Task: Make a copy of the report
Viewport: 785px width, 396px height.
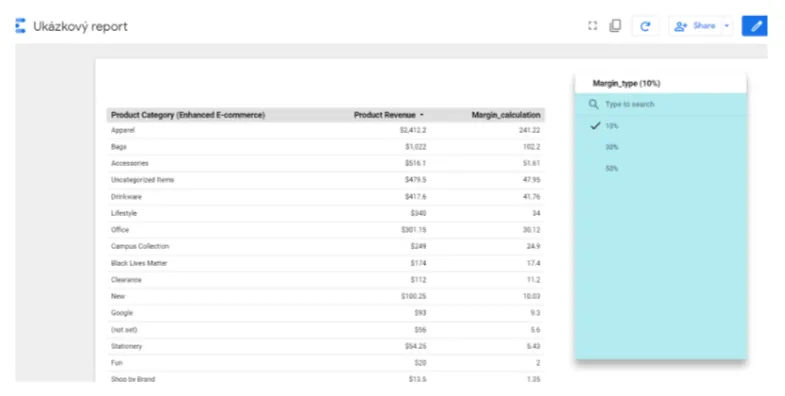Action: coord(615,26)
